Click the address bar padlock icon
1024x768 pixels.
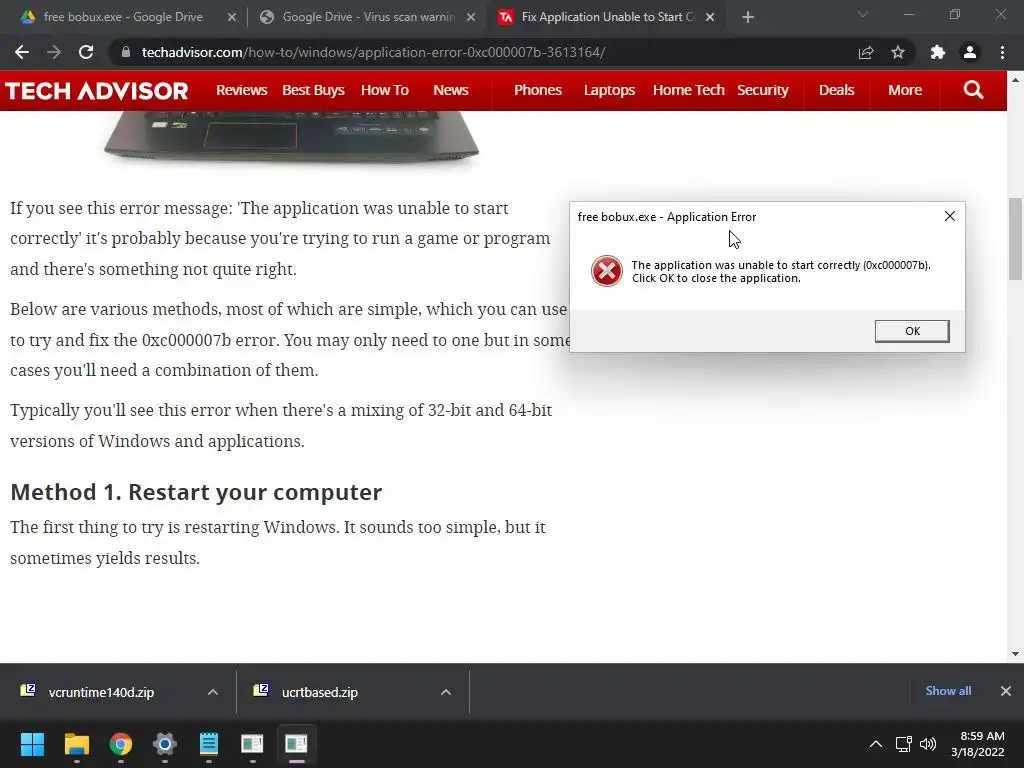pos(126,52)
